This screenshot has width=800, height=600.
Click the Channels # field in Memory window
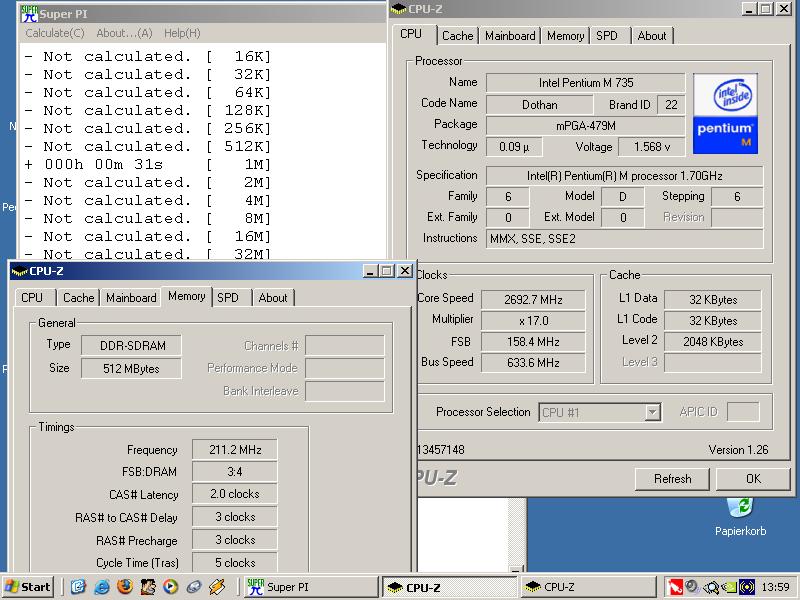pos(345,345)
